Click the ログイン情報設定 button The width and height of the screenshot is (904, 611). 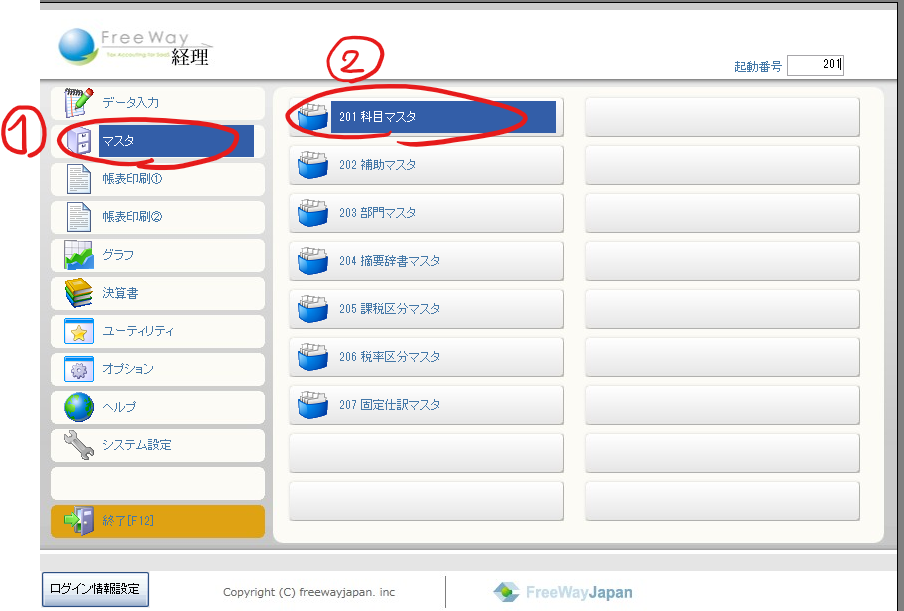coord(95,589)
